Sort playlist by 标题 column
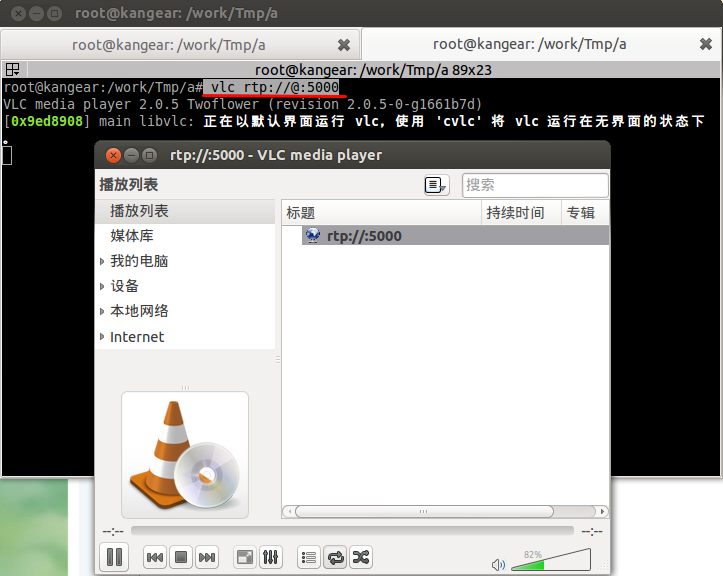Screen dimensions: 723x576 click(x=381, y=213)
